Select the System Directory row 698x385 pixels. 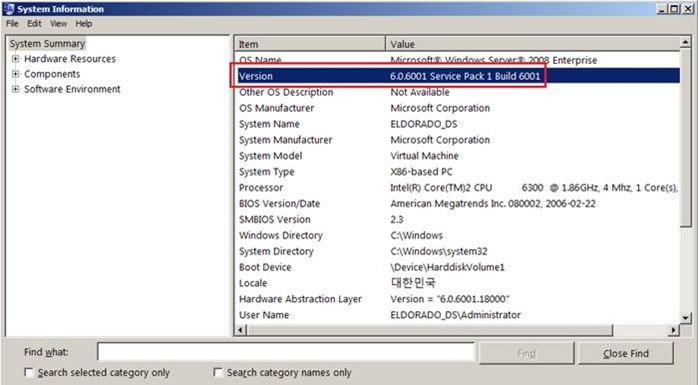click(457, 251)
